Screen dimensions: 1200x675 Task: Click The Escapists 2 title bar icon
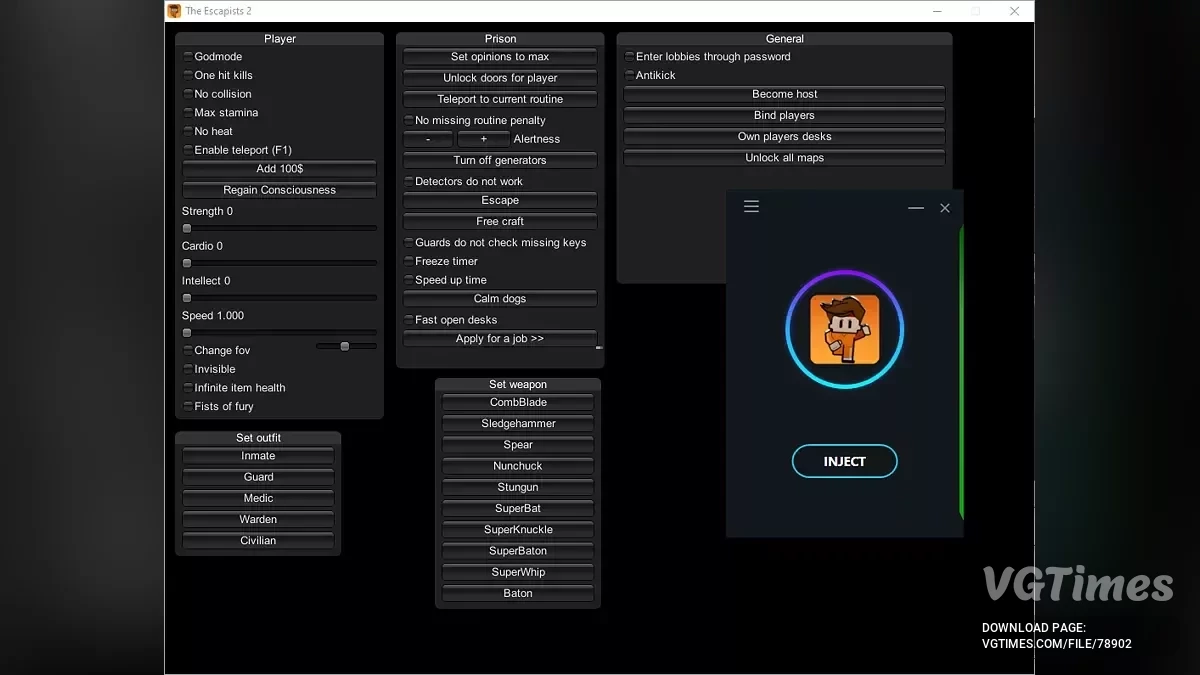174,11
